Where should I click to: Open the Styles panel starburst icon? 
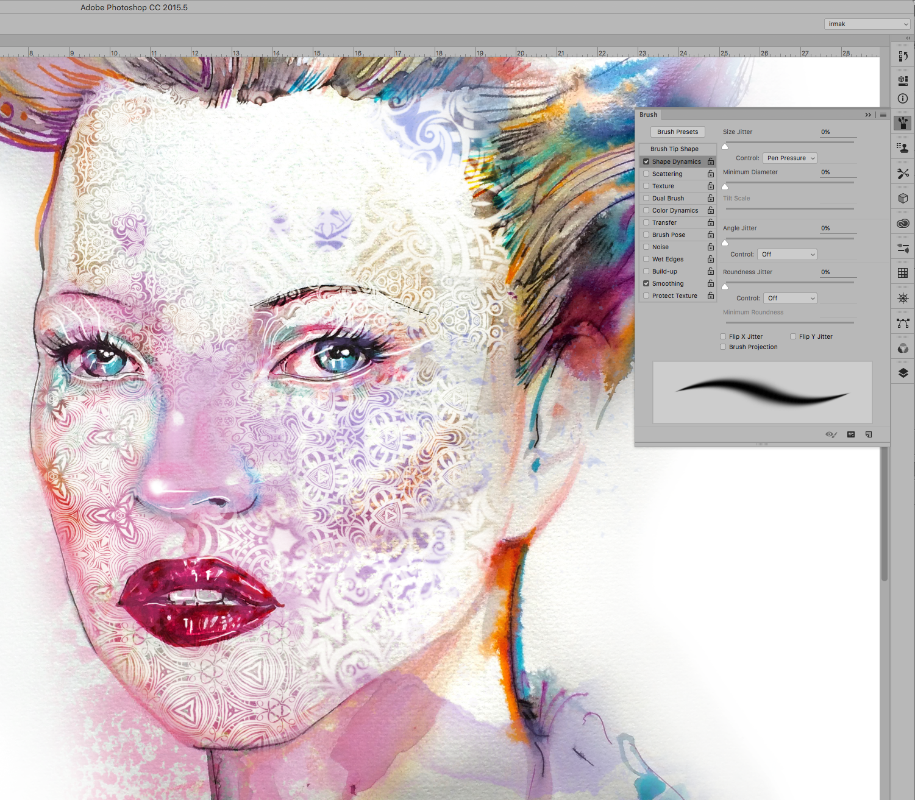pyautogui.click(x=903, y=298)
